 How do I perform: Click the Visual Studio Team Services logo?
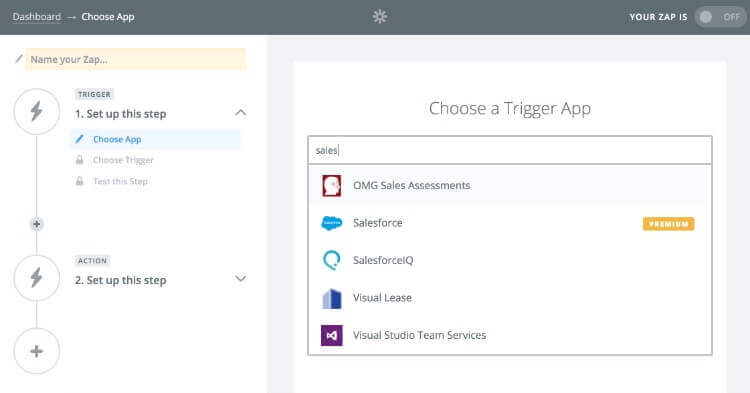point(331,335)
